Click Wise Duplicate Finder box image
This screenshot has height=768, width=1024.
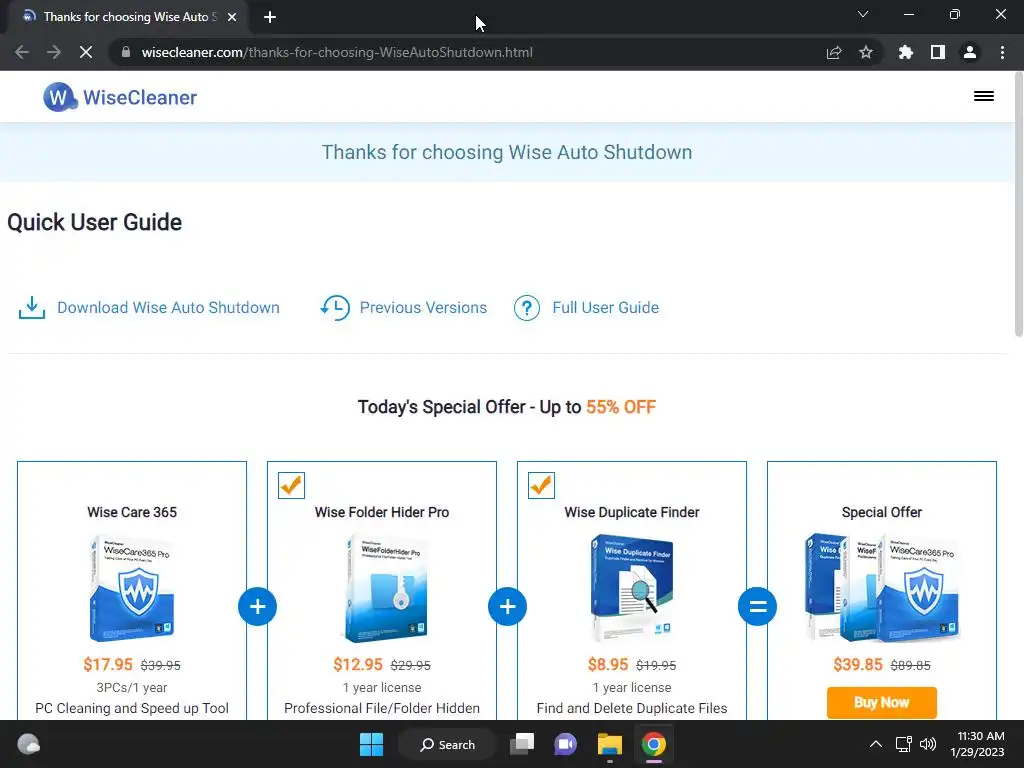point(632,588)
